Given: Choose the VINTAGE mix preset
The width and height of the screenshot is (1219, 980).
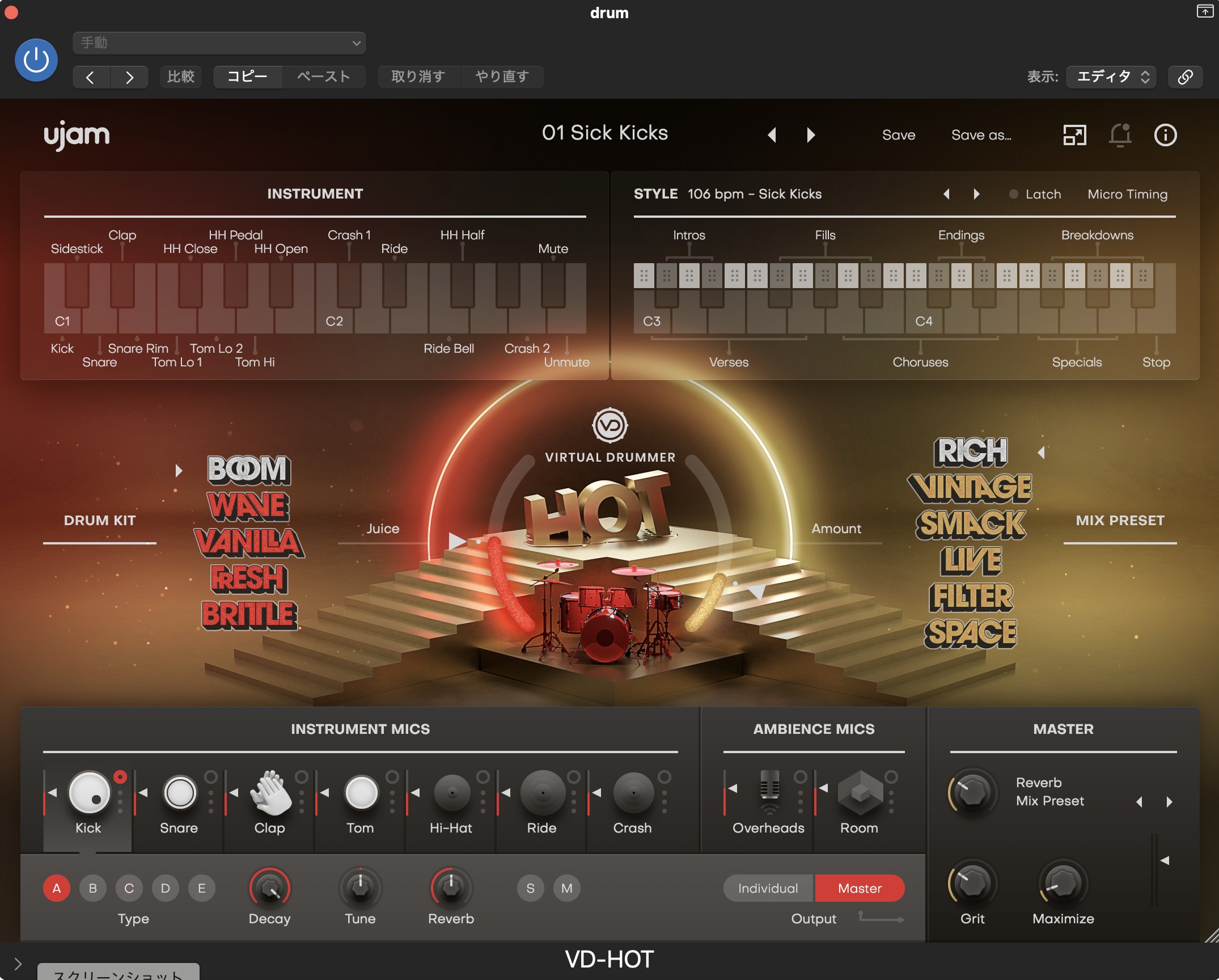Looking at the screenshot, I should pos(970,488).
